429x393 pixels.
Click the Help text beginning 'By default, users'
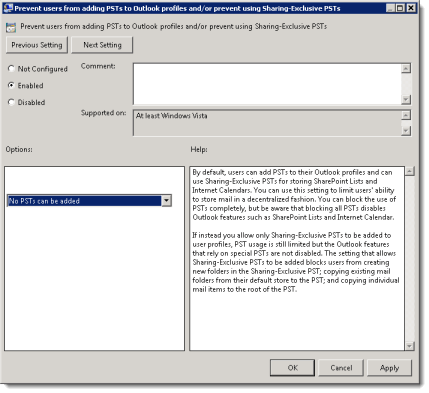[294, 195]
